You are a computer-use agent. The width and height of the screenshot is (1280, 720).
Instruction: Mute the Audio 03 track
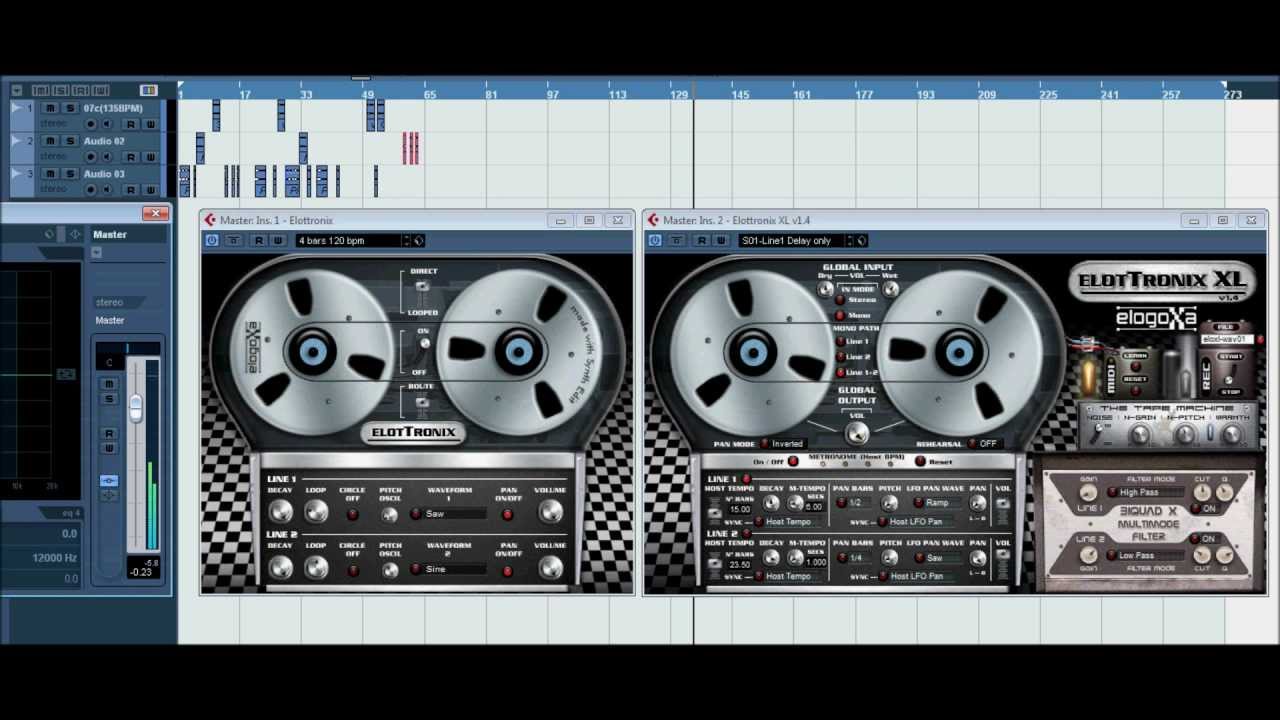click(x=50, y=174)
